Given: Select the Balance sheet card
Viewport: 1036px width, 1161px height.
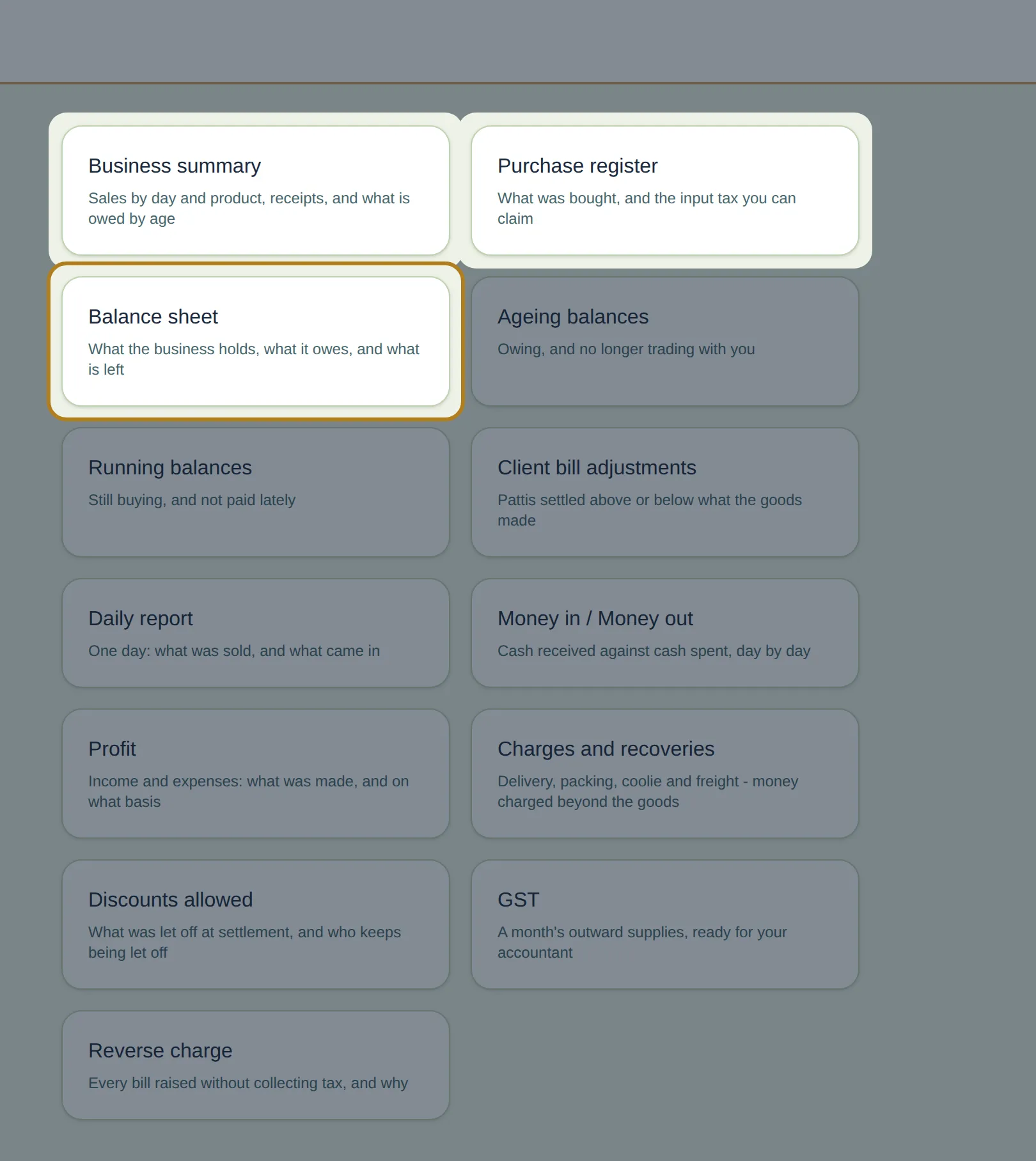Looking at the screenshot, I should (256, 341).
